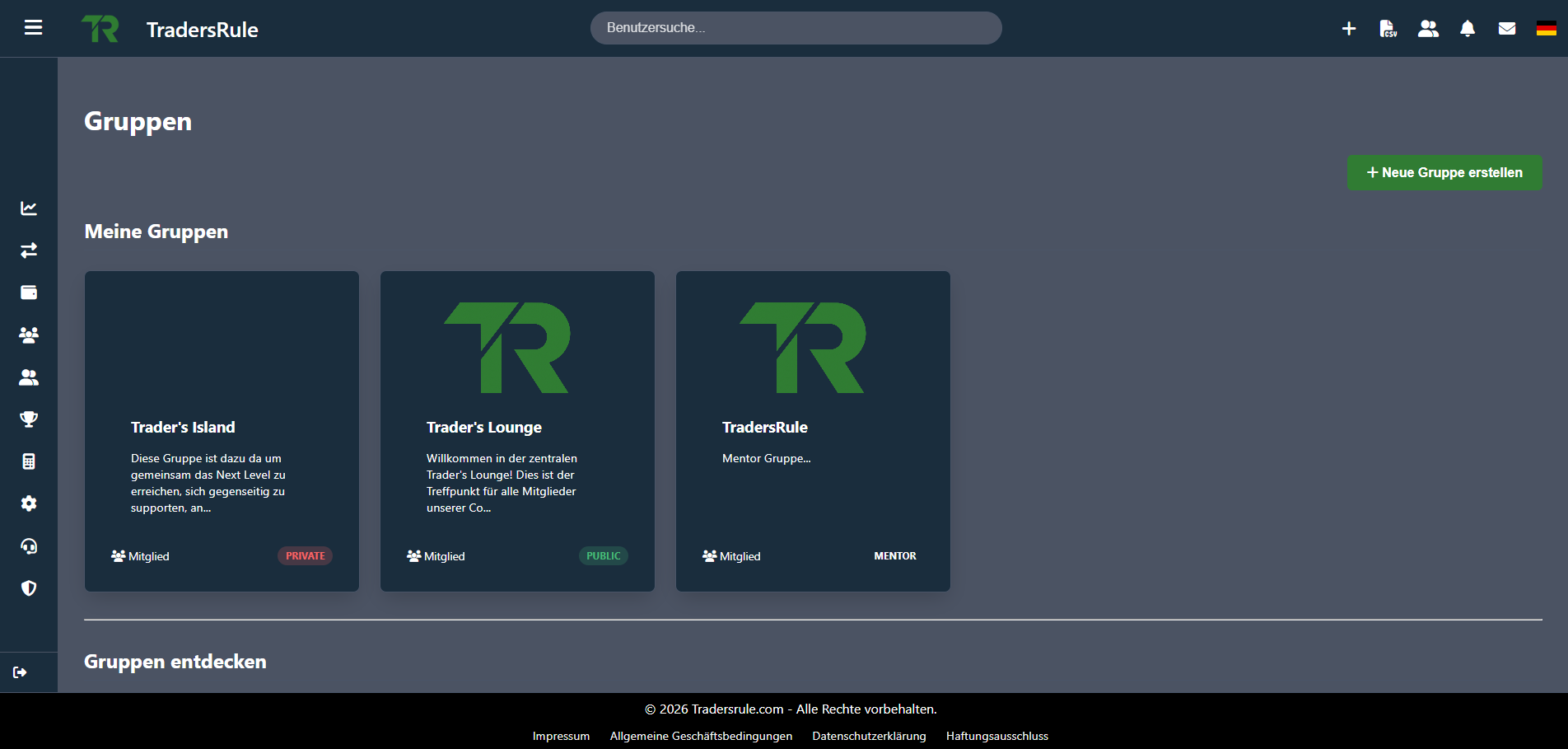Screen dimensions: 1568x749
Task: Open the wallet sidebar icon
Action: (x=29, y=293)
